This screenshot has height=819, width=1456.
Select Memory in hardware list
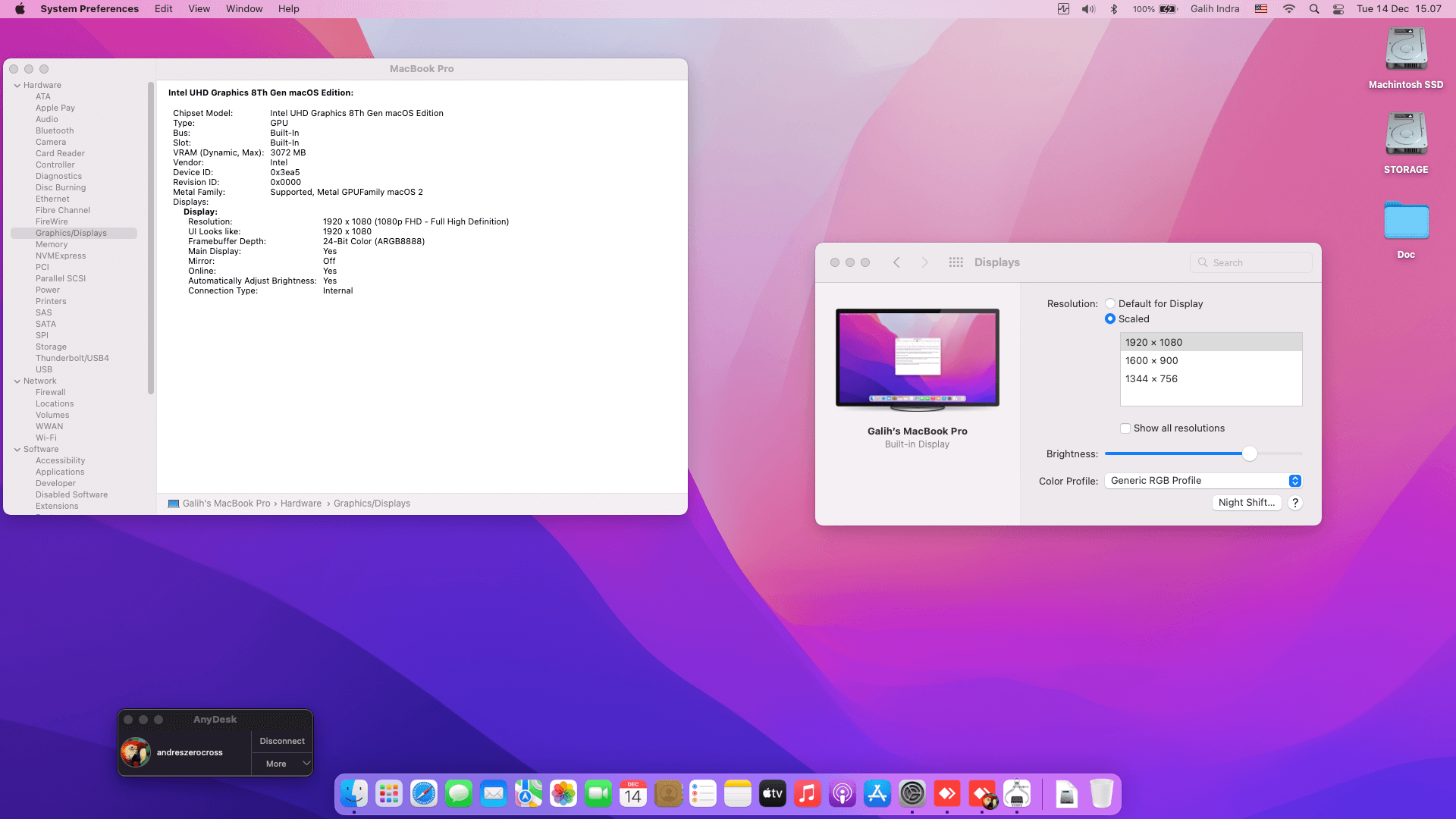pyautogui.click(x=52, y=244)
